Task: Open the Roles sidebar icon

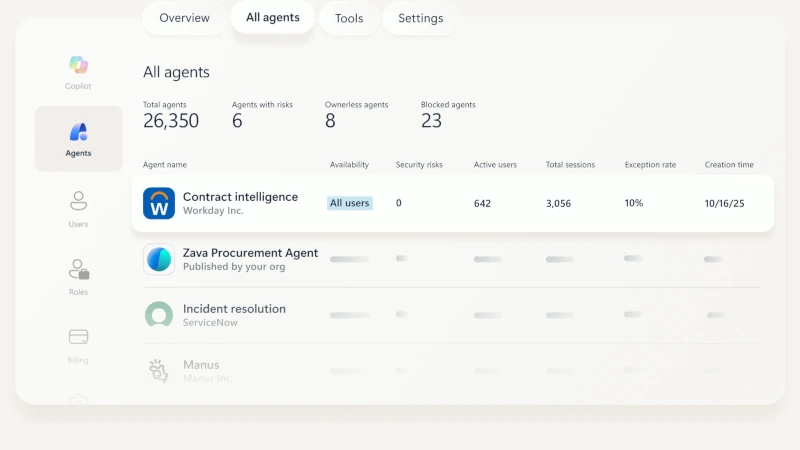Action: 78,270
